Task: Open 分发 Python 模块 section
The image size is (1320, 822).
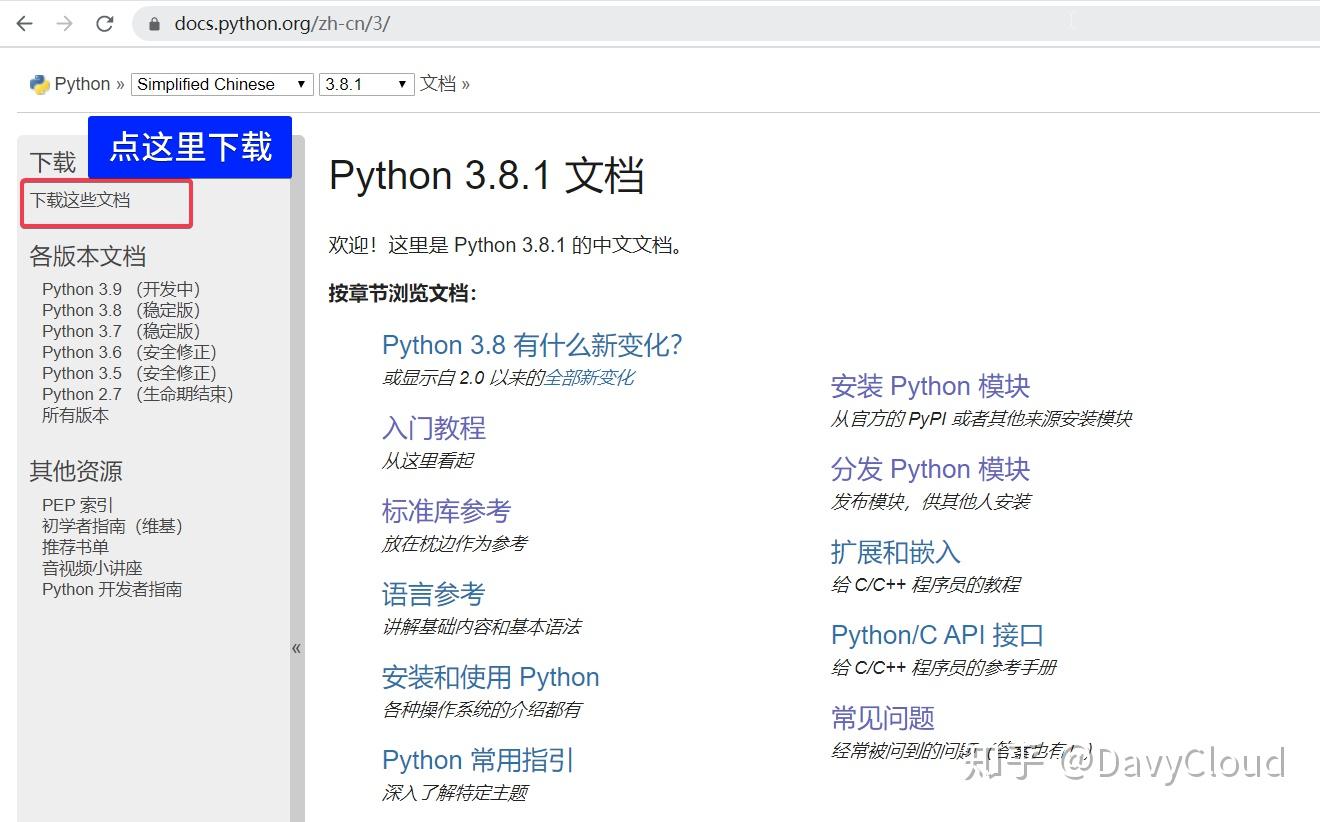Action: tap(930, 469)
